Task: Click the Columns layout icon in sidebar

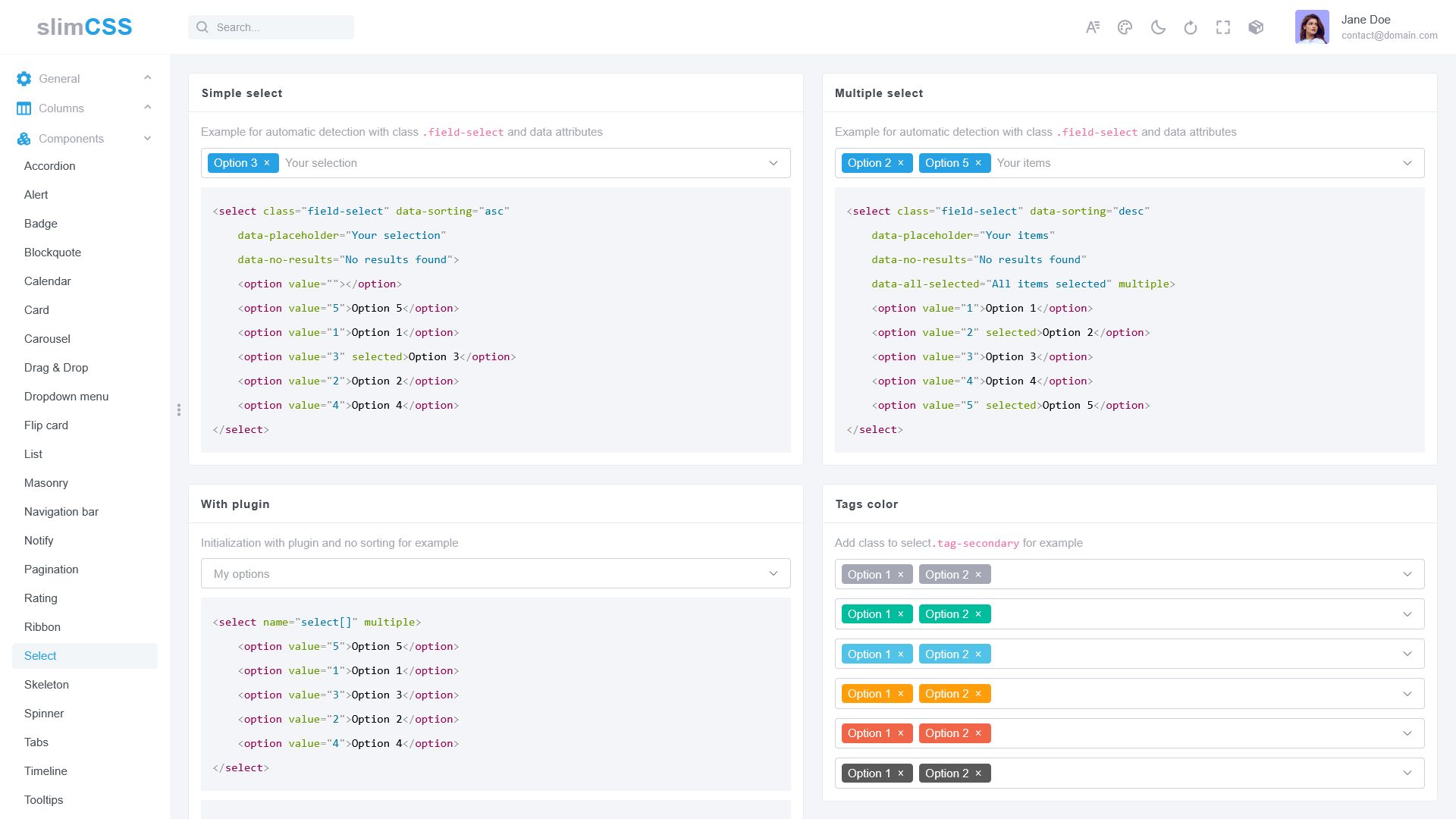Action: pyautogui.click(x=24, y=108)
